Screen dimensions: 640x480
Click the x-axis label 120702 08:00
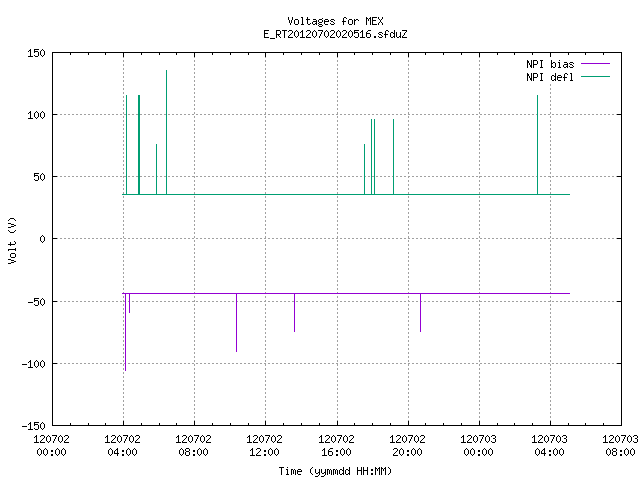tap(193, 445)
